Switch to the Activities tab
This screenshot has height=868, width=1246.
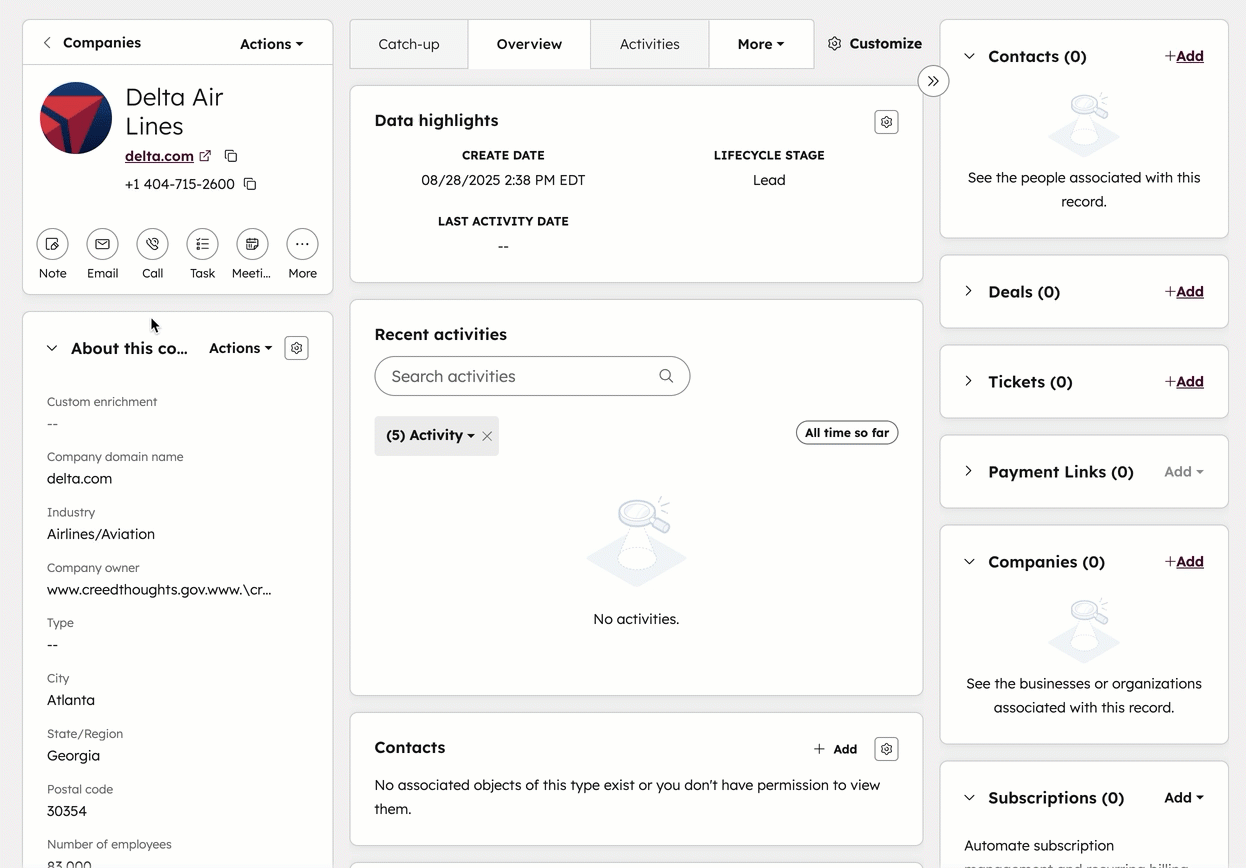pyautogui.click(x=649, y=44)
